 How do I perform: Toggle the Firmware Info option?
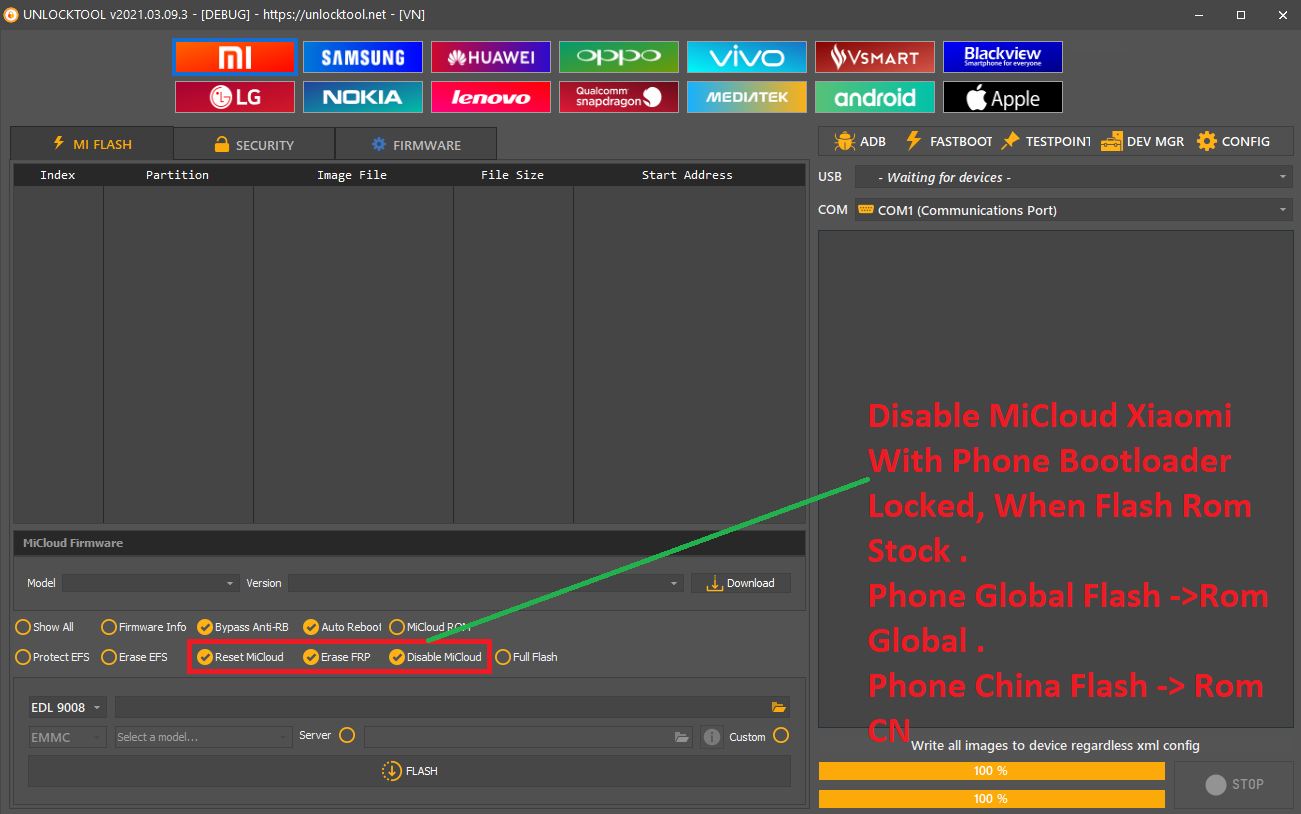pos(144,627)
